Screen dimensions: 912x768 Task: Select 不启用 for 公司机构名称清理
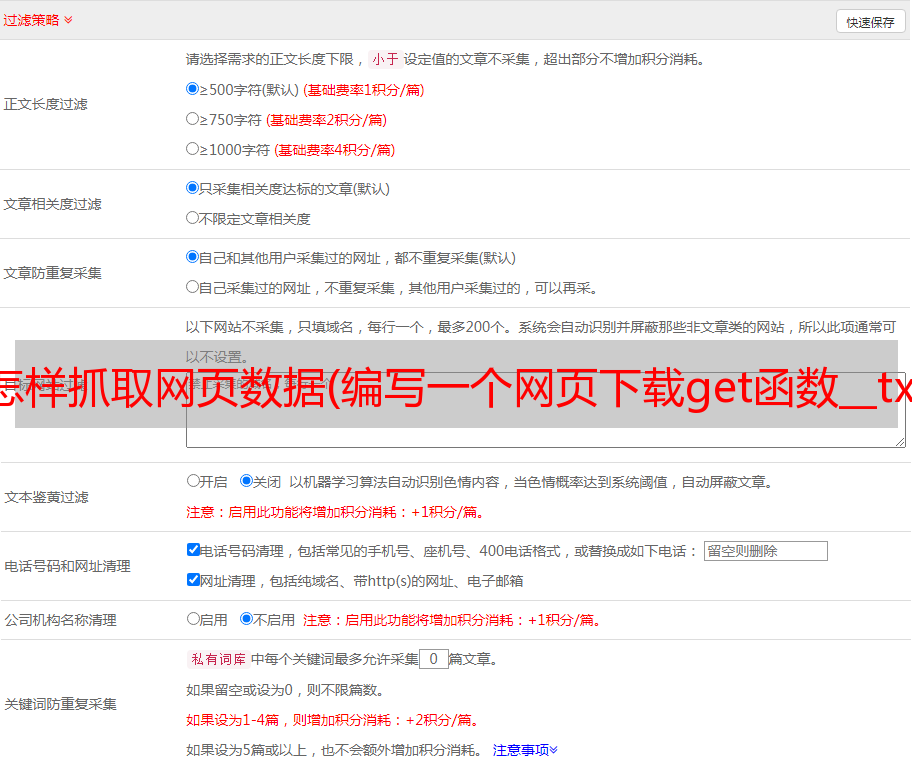[x=246, y=619]
